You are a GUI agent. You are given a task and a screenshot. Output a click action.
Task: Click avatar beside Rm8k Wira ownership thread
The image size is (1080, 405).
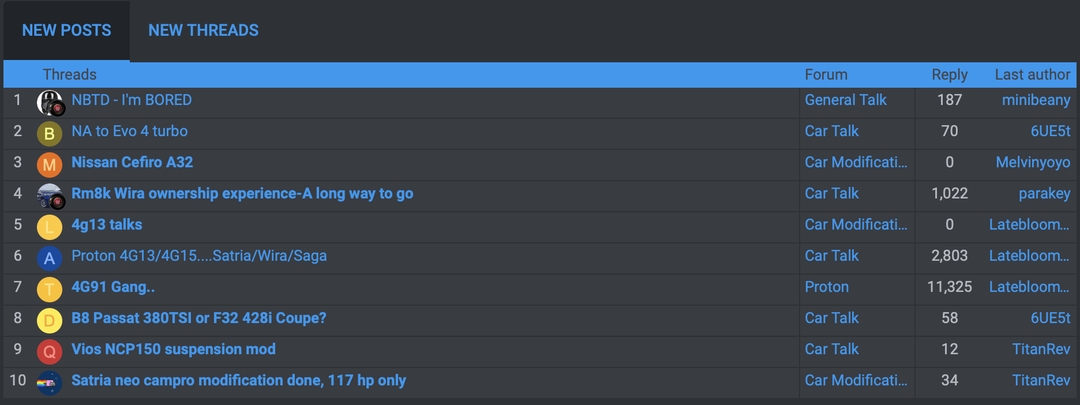coord(50,194)
